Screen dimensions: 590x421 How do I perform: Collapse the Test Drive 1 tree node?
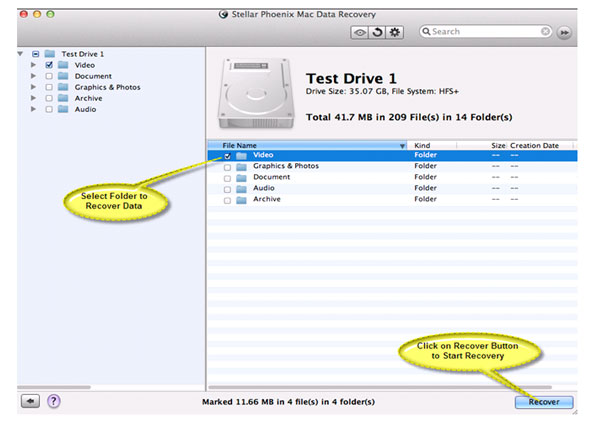click(20, 54)
